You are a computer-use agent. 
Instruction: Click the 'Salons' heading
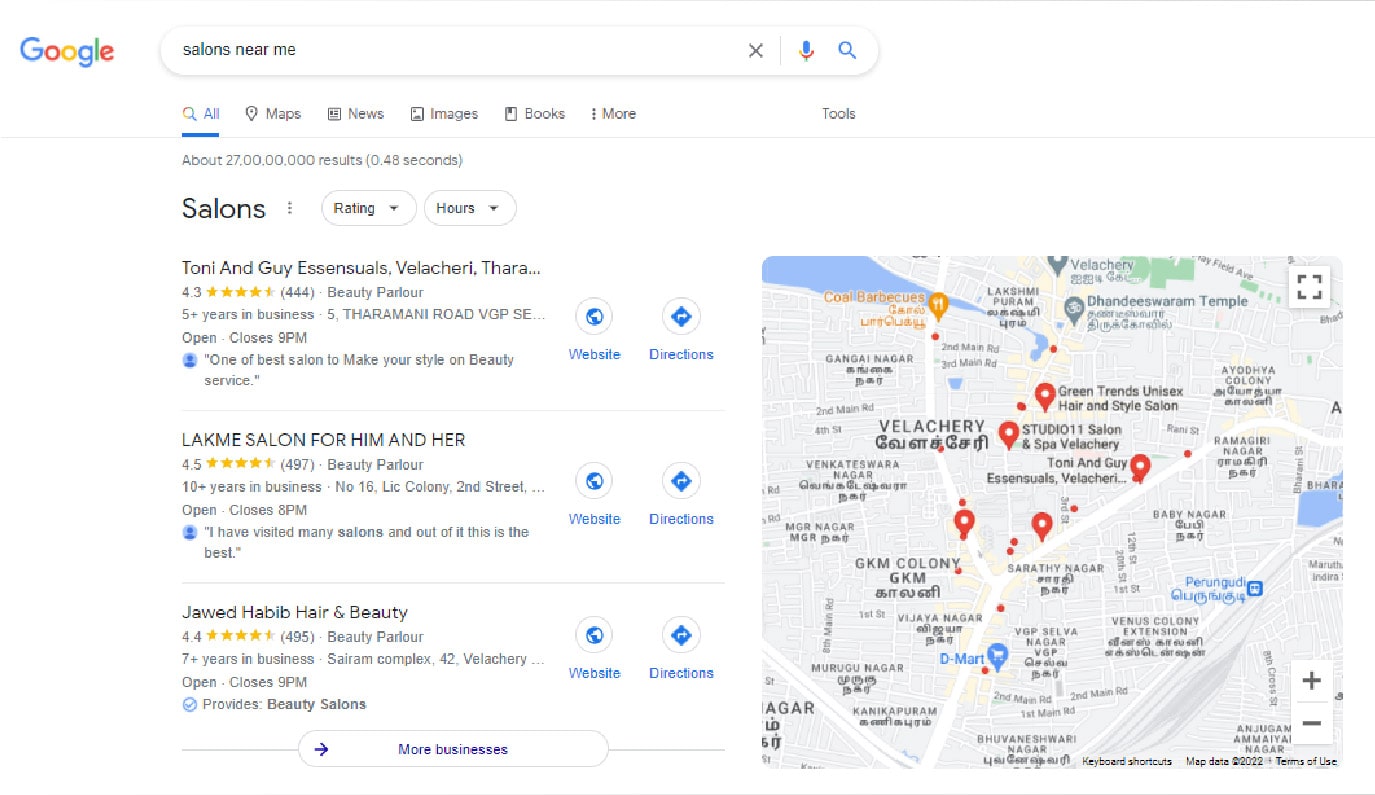(x=224, y=208)
